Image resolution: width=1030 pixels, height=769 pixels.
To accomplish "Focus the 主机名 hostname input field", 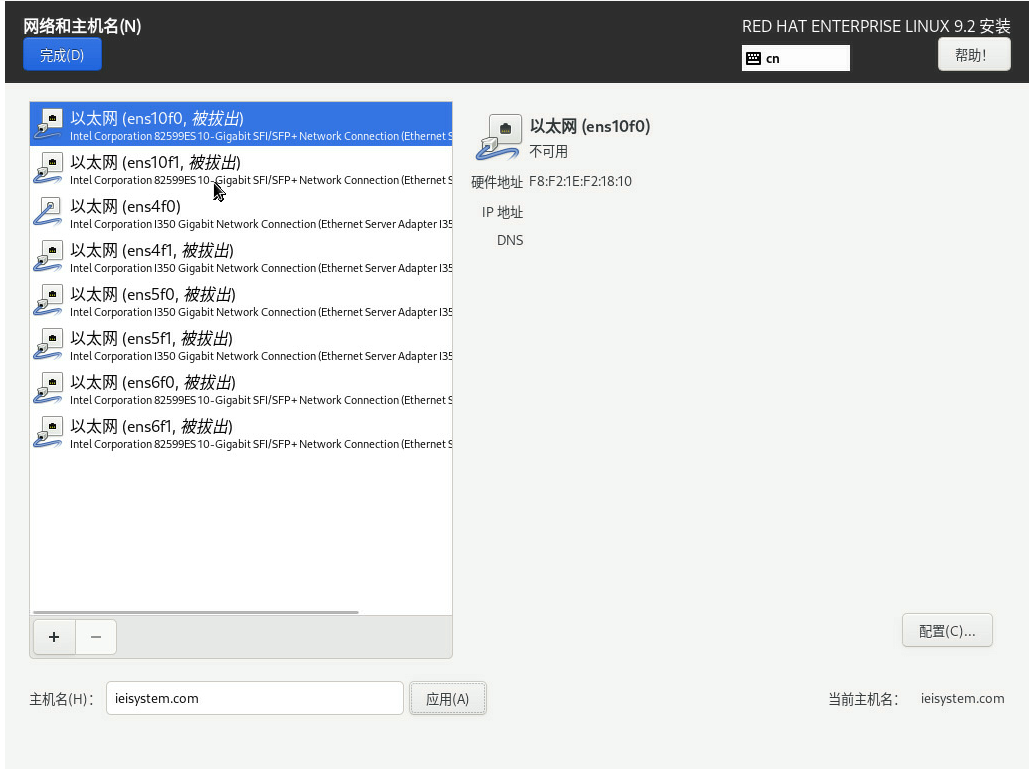I will click(254, 699).
